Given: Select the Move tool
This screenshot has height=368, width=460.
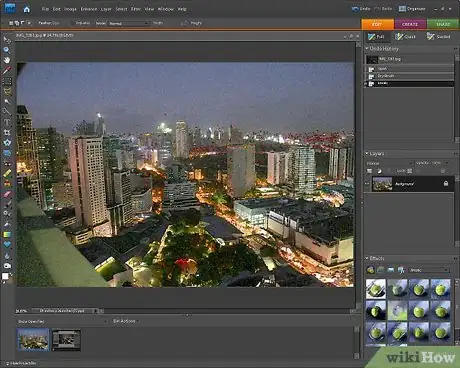Looking at the screenshot, I should (7, 40).
